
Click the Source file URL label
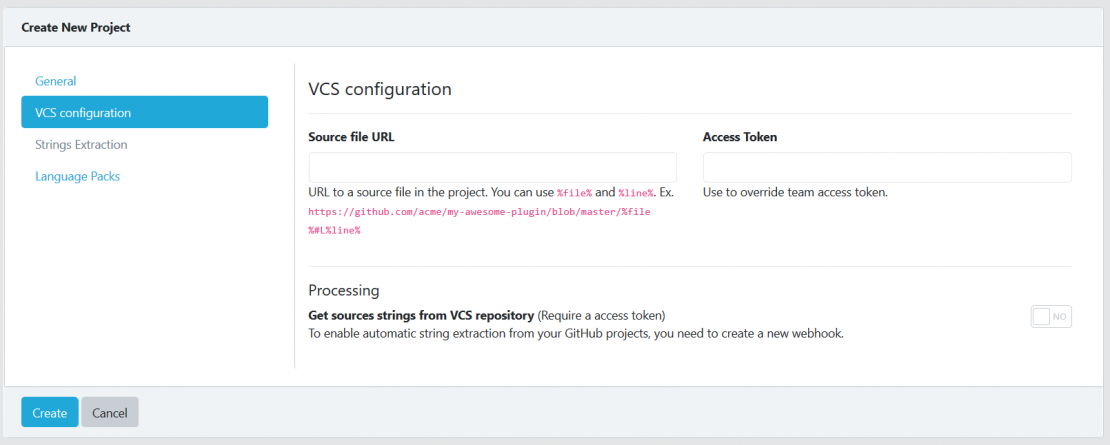pos(352,137)
